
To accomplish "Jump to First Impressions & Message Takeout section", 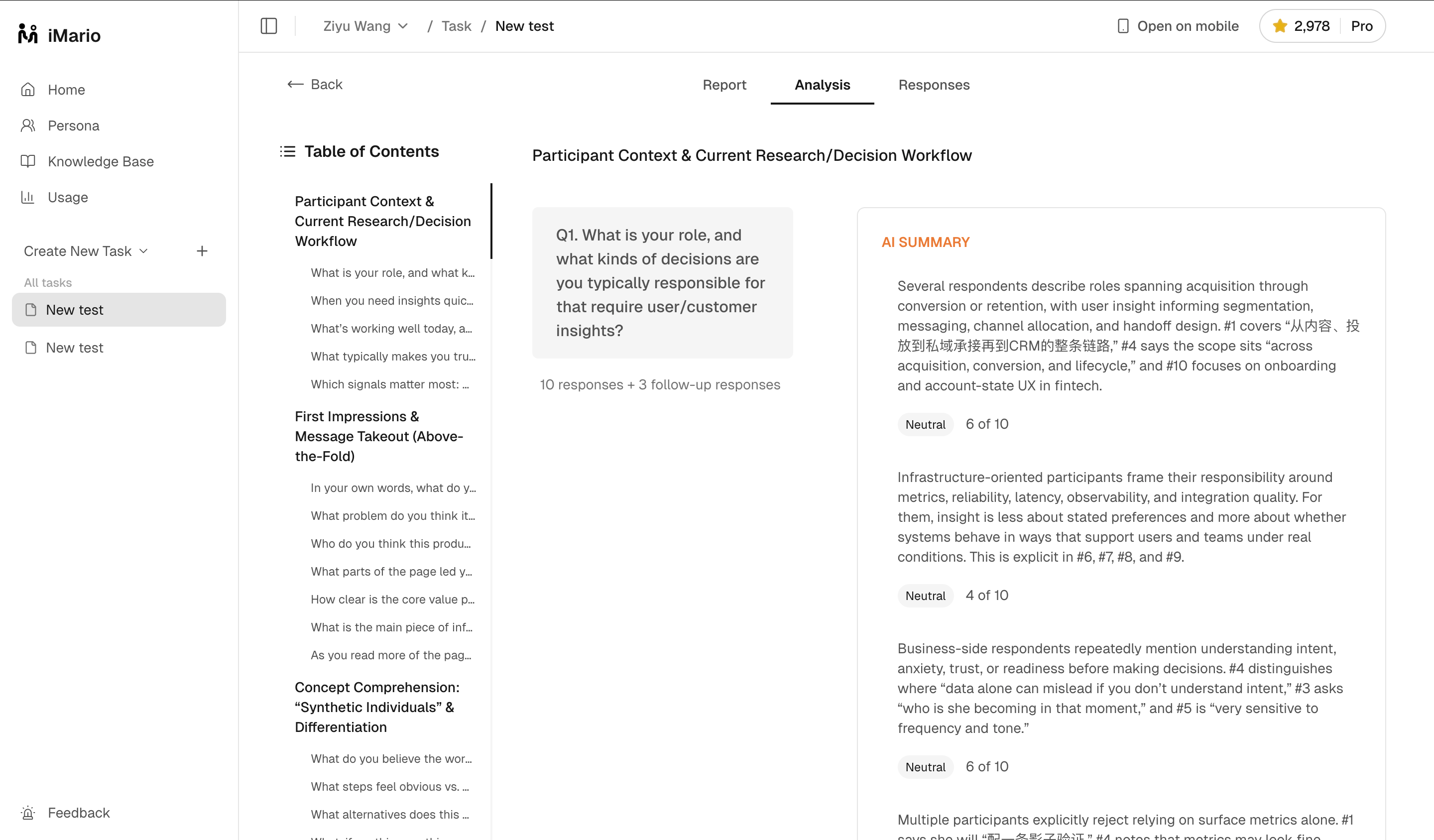I will [379, 436].
